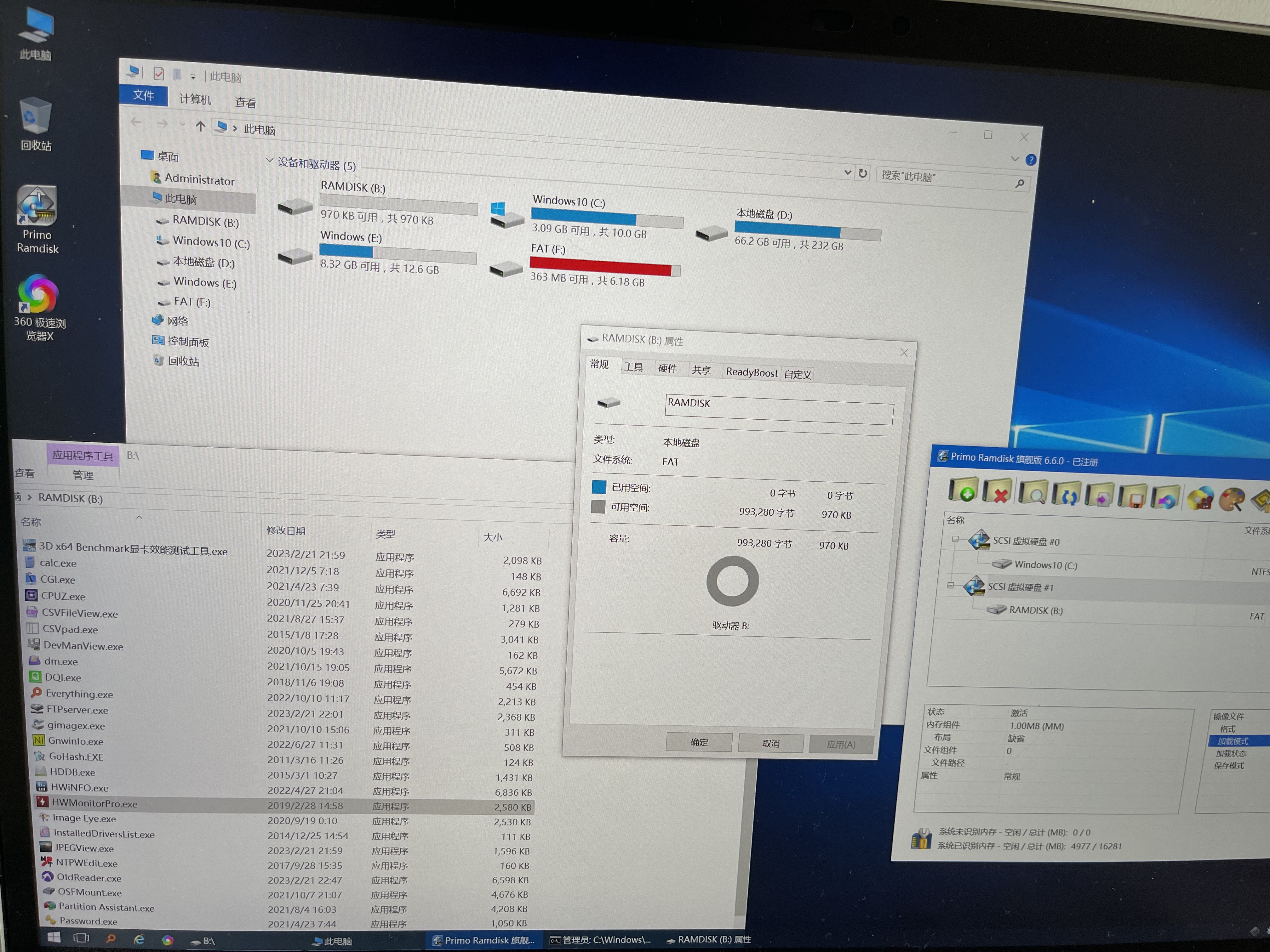Open the 硬件 tab in properties dialog
Screen dimensions: 1270x952
667,368
